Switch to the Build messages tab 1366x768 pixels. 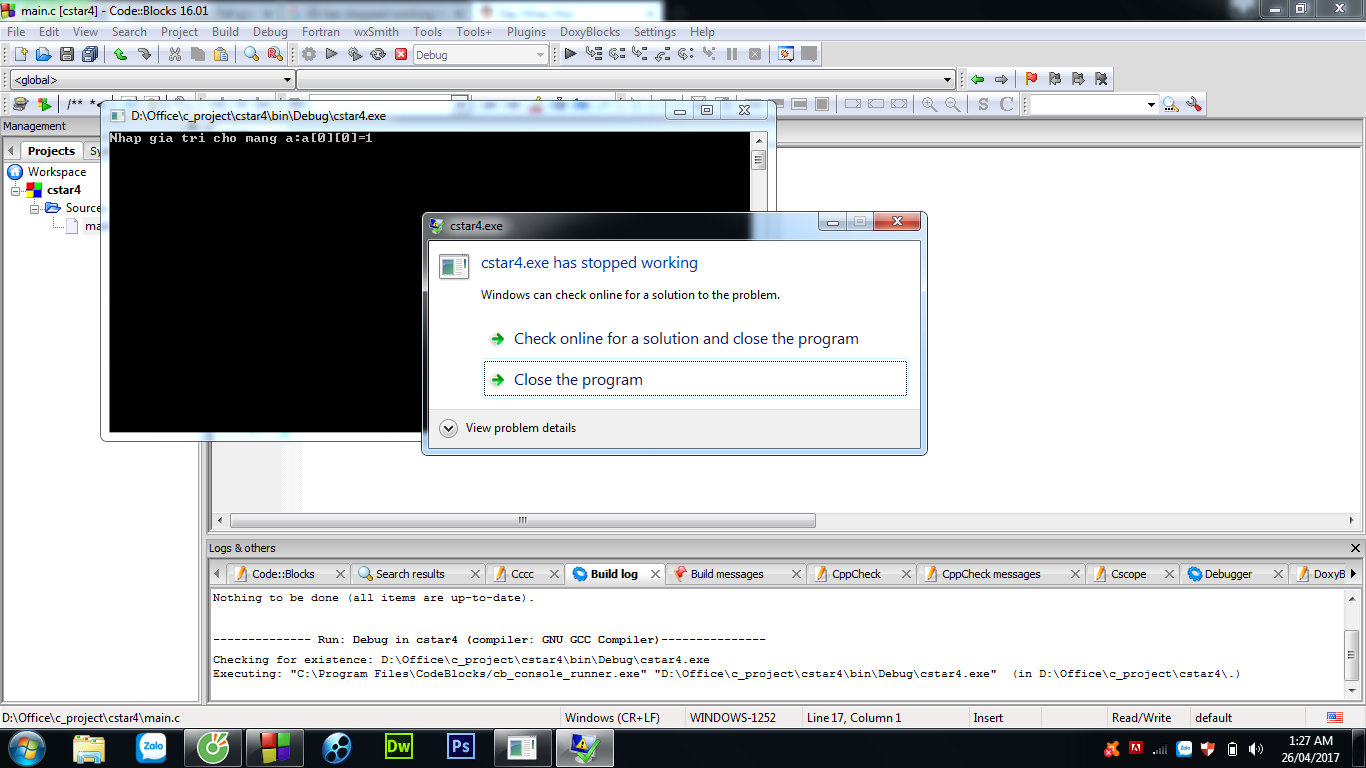tap(726, 574)
